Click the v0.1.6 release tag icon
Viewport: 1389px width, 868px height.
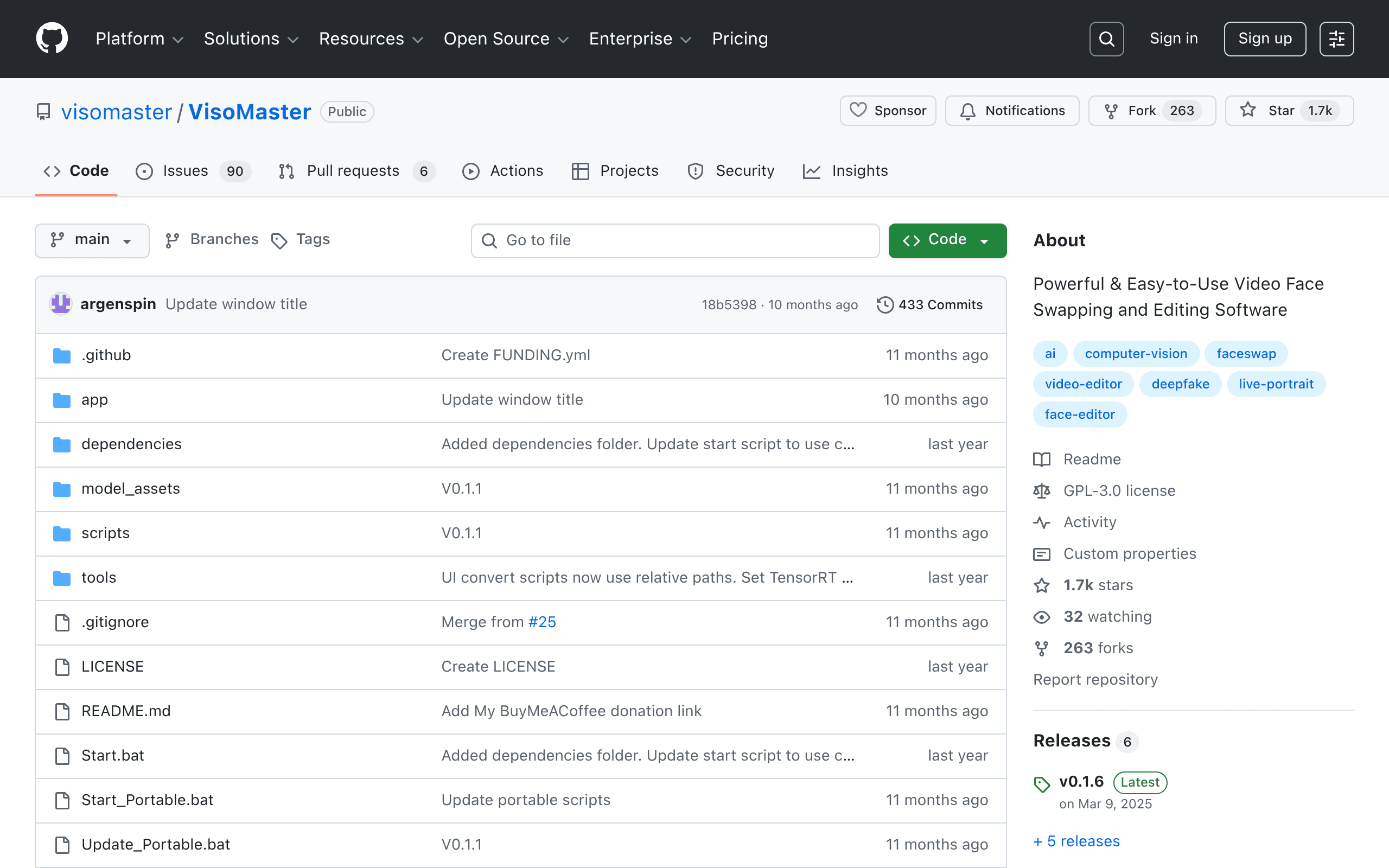(1042, 783)
